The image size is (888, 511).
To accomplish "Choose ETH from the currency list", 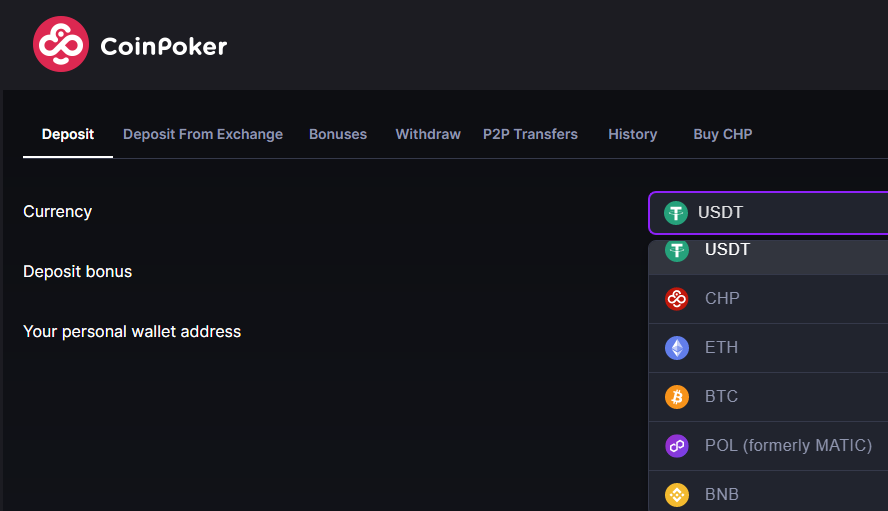I will click(x=769, y=348).
